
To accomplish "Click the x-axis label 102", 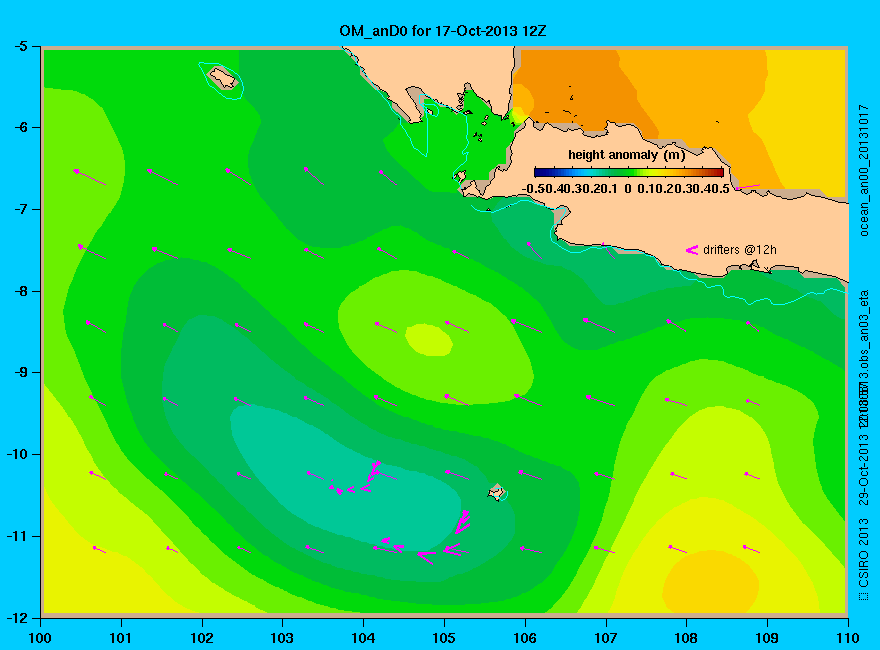I will pos(201,638).
